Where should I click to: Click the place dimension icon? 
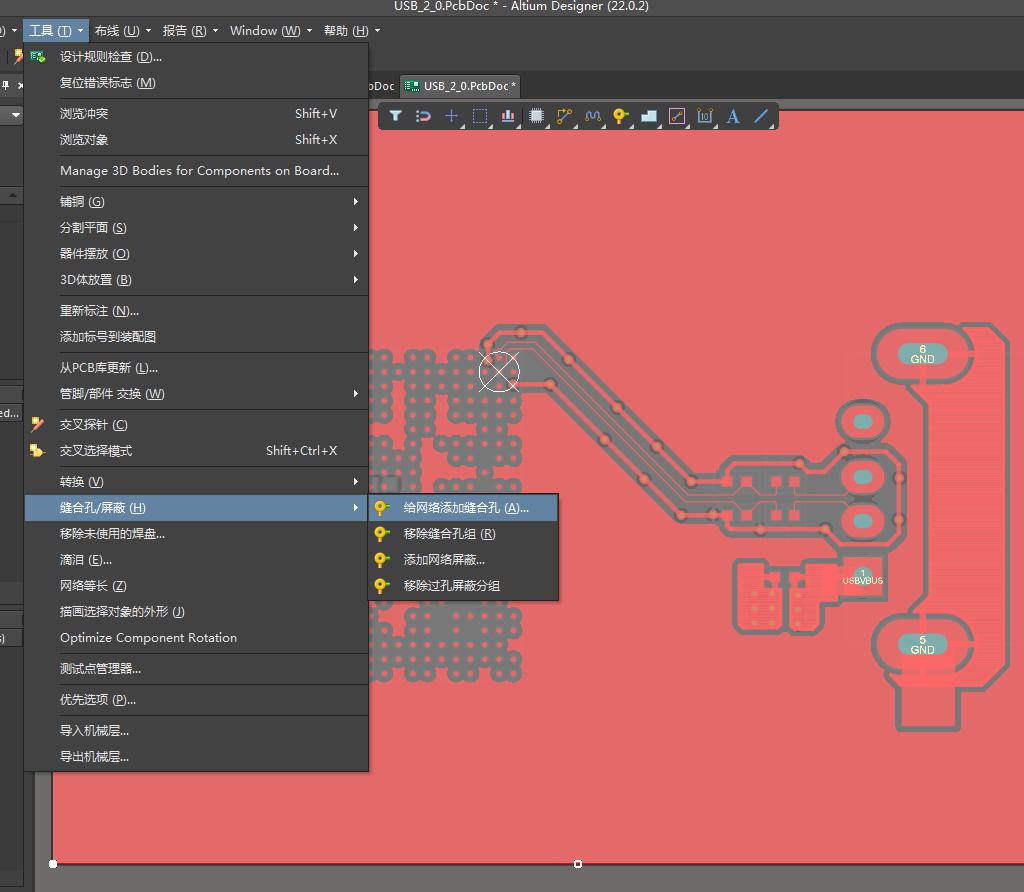pos(705,116)
